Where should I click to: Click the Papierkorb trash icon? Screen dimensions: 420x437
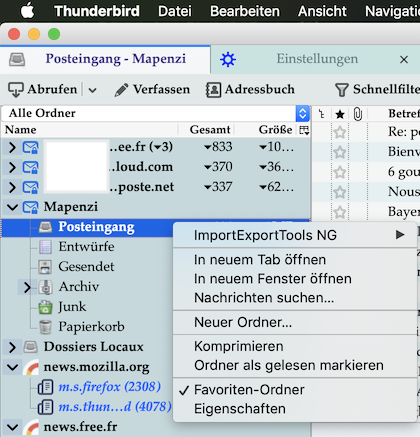tap(45, 327)
